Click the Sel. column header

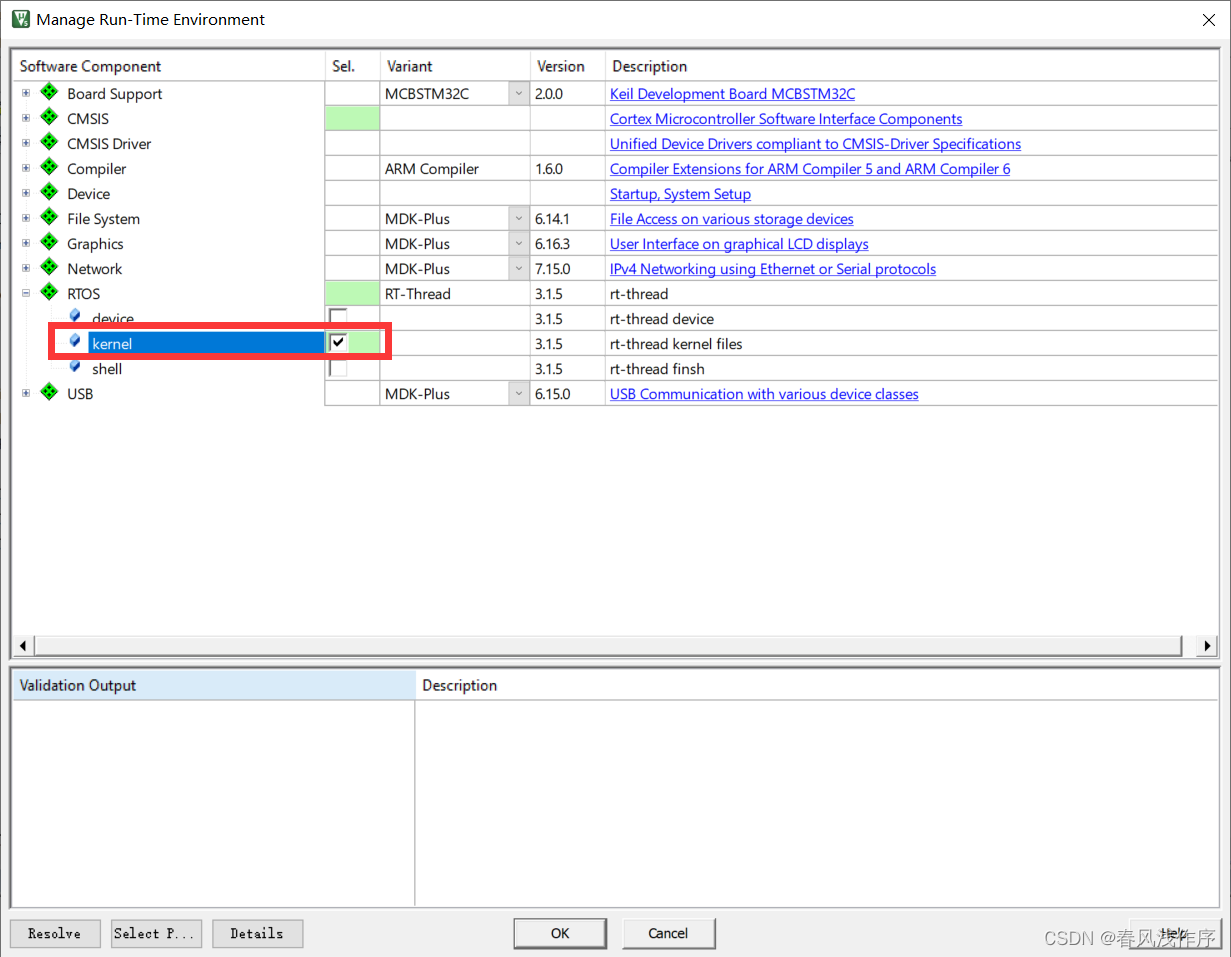pyautogui.click(x=352, y=66)
